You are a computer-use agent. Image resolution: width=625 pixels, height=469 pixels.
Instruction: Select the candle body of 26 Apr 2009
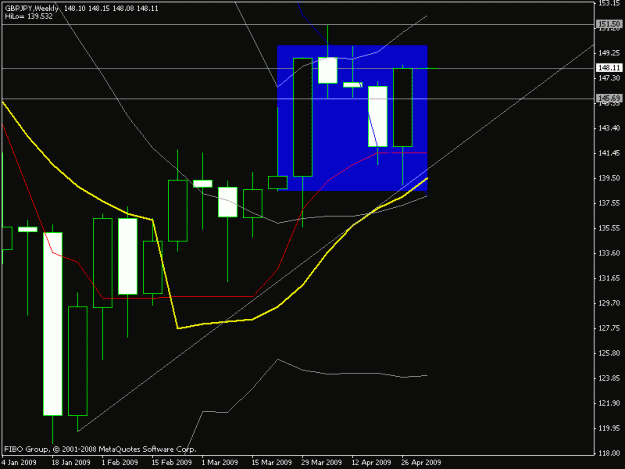pyautogui.click(x=403, y=108)
